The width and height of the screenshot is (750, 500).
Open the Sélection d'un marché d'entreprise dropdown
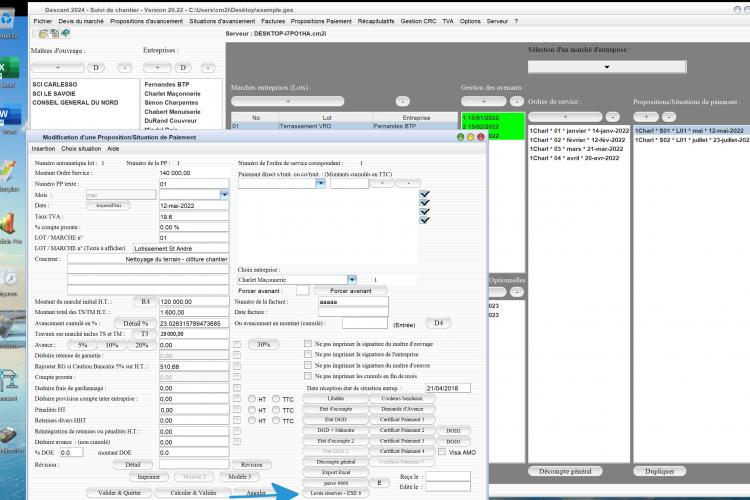click(x=607, y=67)
